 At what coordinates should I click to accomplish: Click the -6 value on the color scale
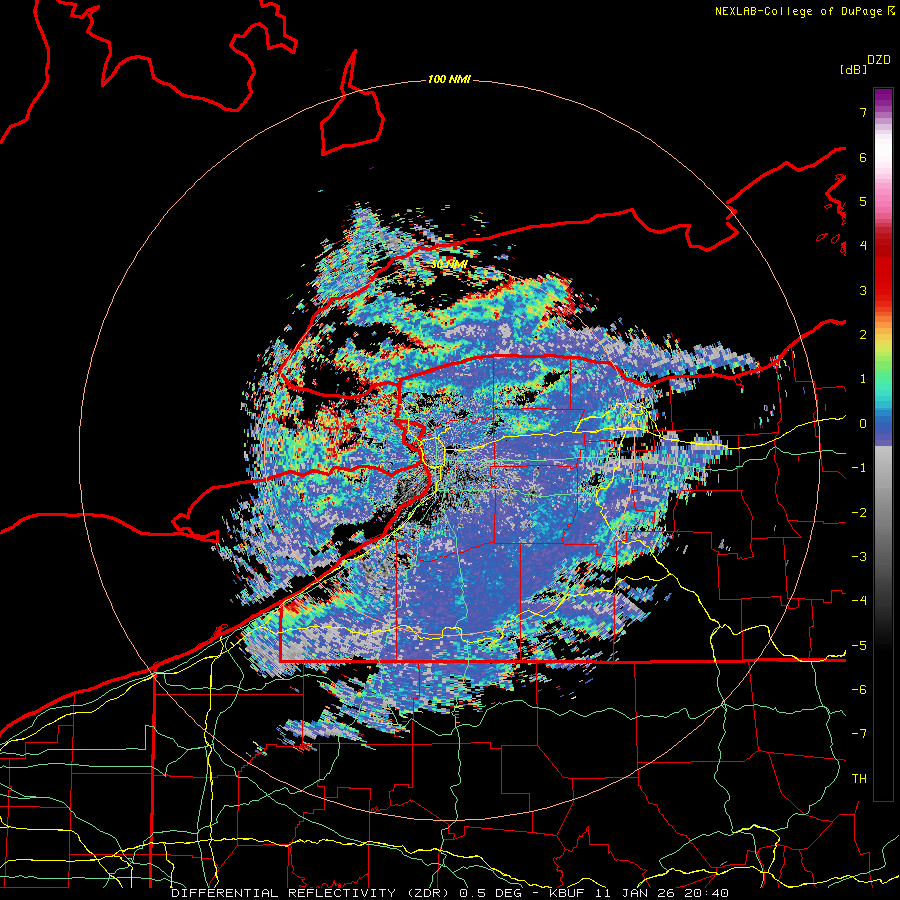coord(859,690)
